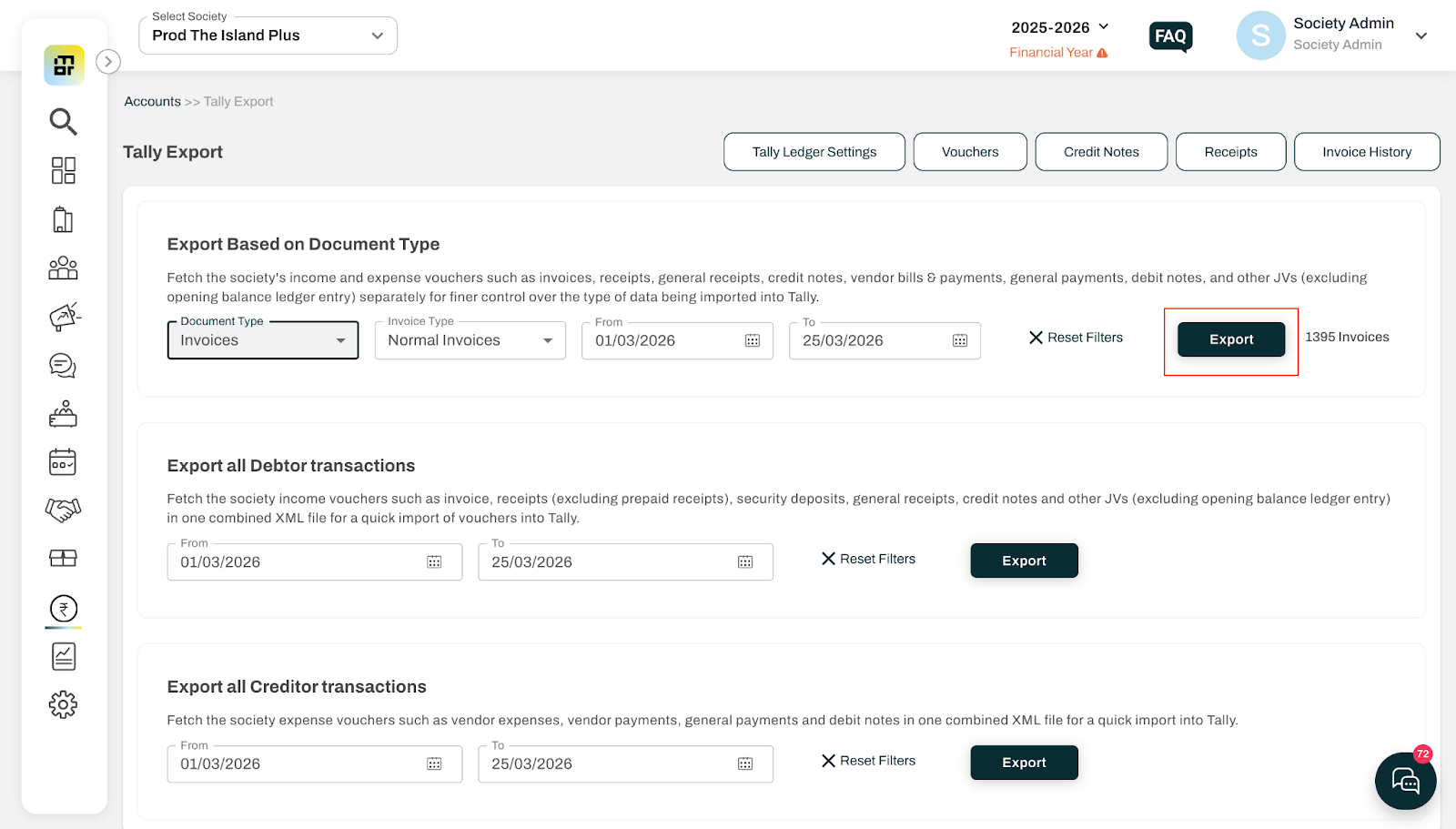Open the search icon in the sidebar
1456x829 pixels.
63,121
